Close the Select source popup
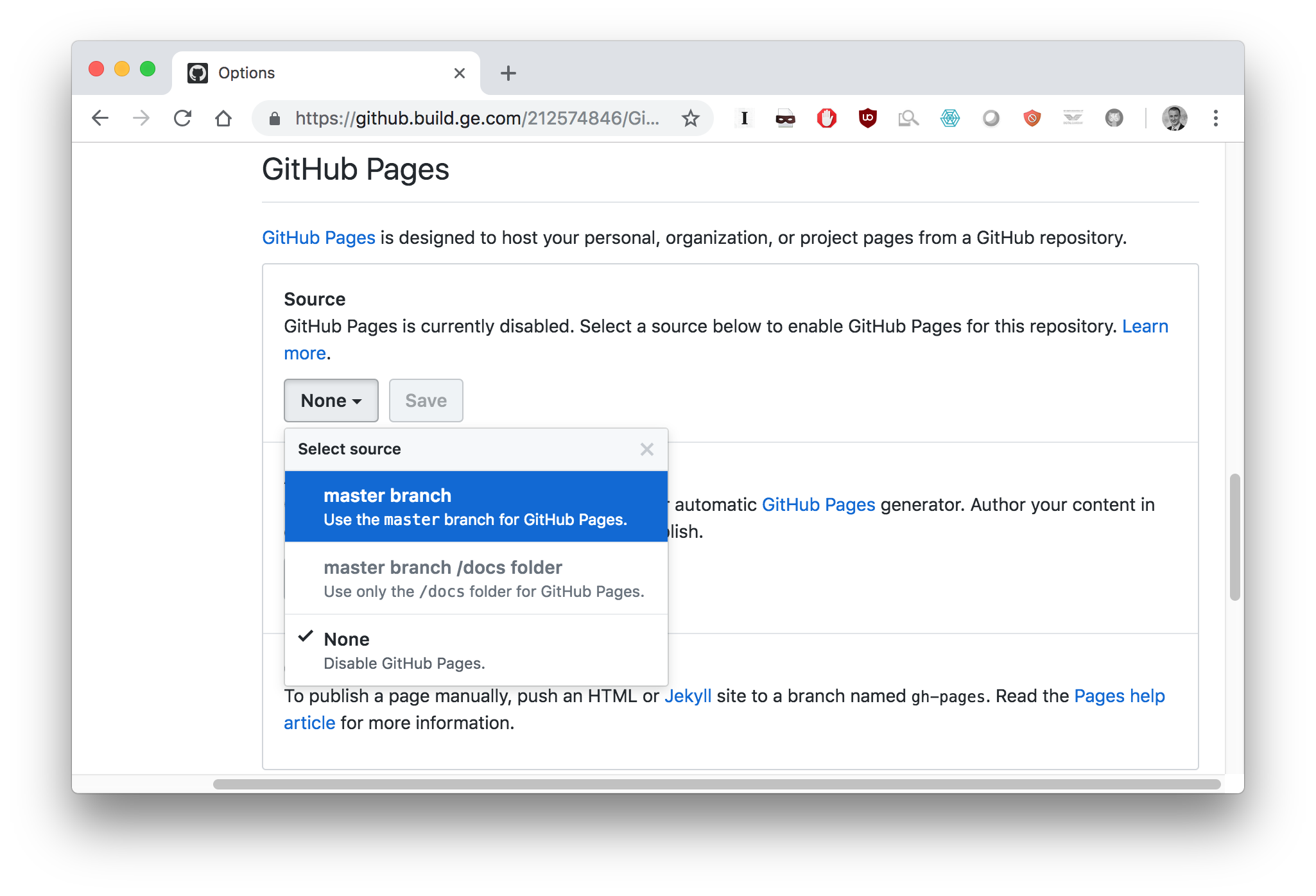The width and height of the screenshot is (1316, 896). click(x=647, y=449)
